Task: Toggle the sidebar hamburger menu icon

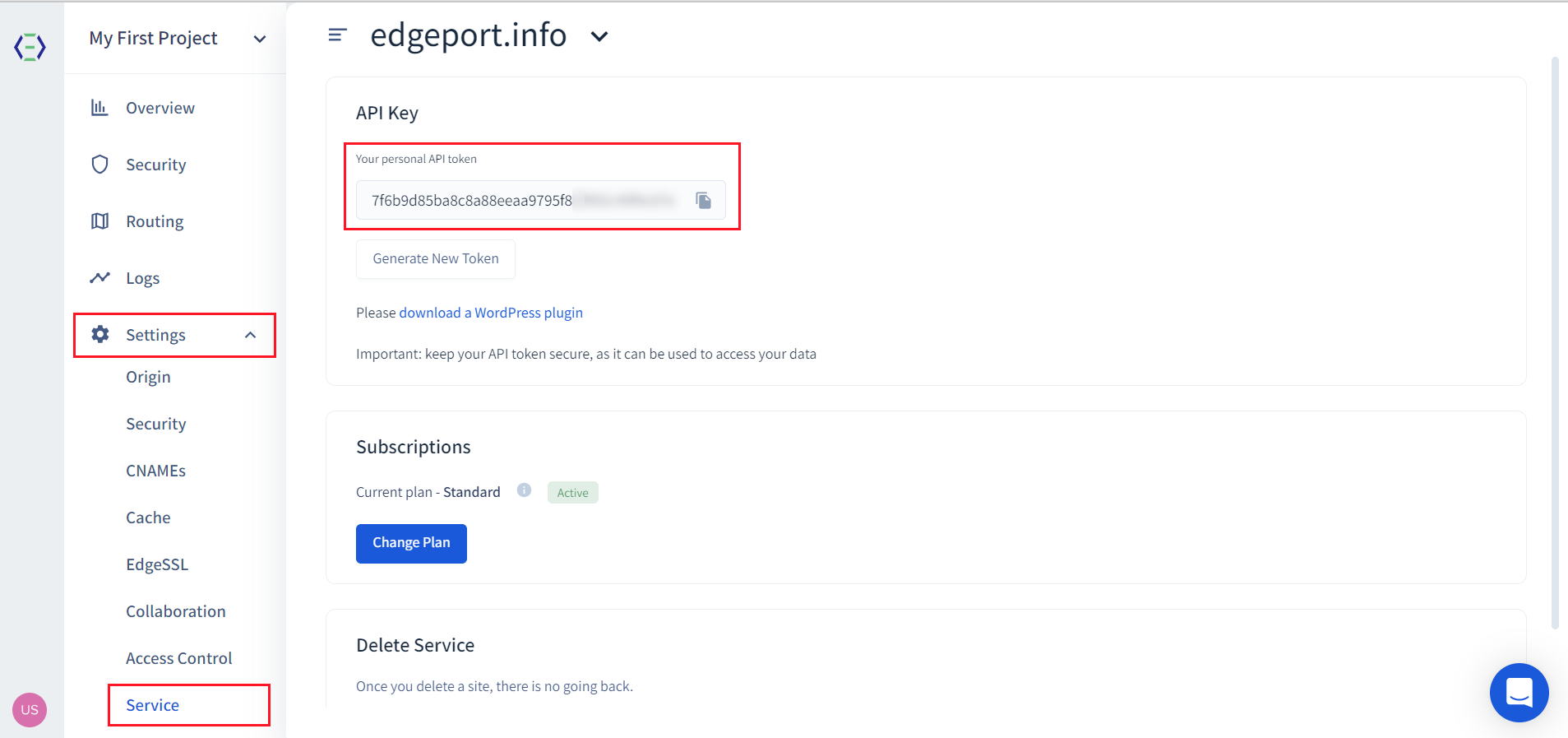Action: pos(337,35)
